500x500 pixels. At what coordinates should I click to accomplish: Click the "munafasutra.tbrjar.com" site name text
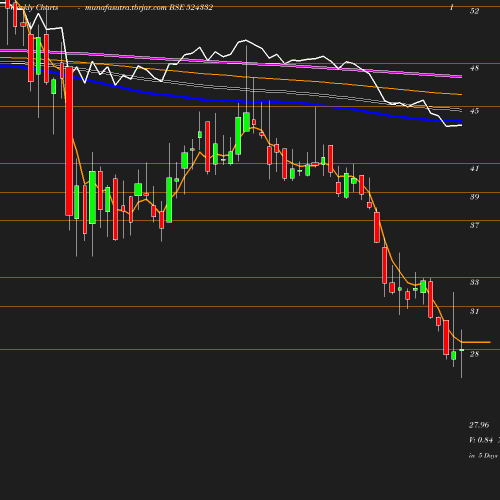(x=126, y=8)
